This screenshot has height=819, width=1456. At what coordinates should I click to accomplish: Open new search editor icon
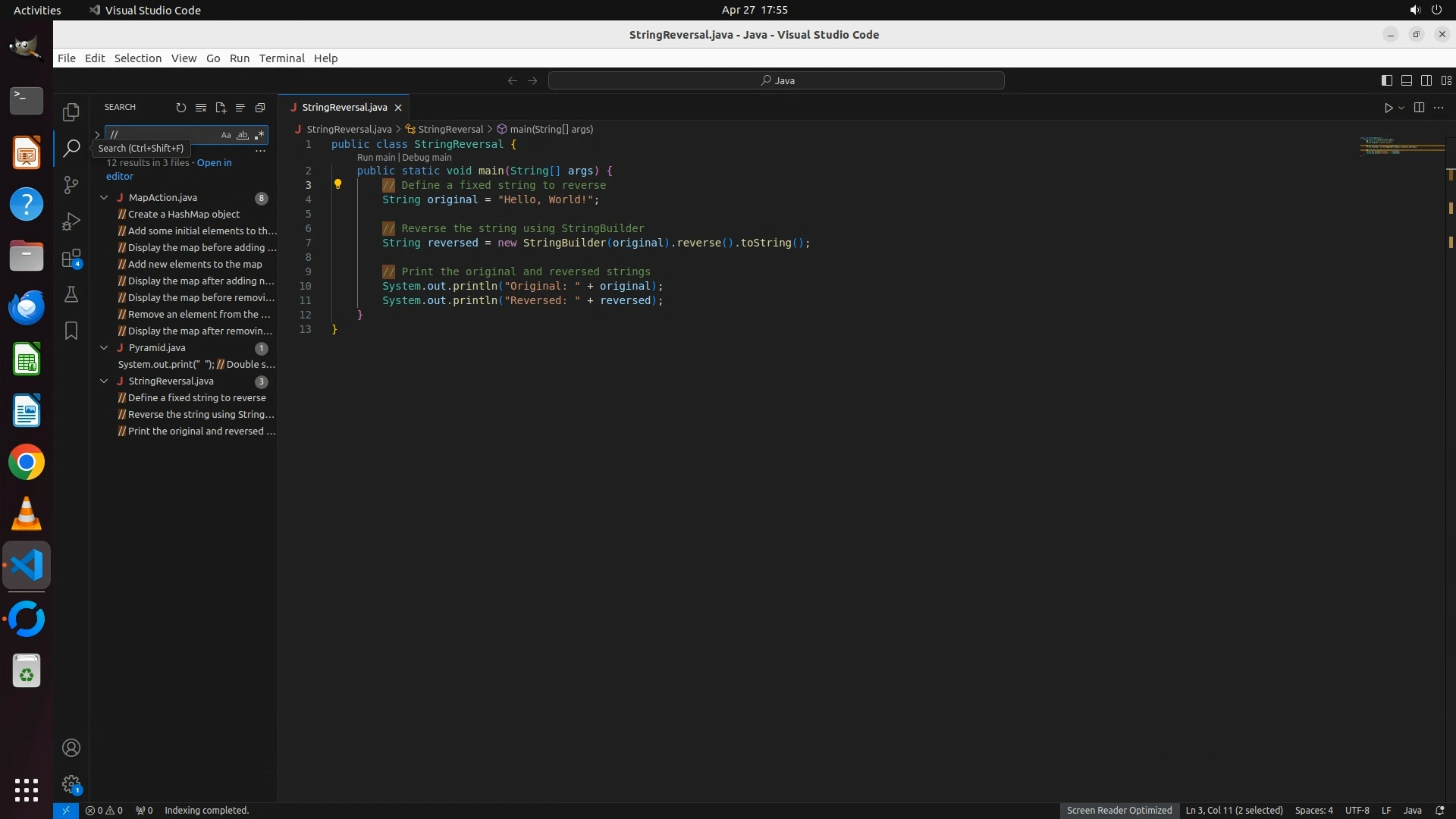pyautogui.click(x=221, y=108)
